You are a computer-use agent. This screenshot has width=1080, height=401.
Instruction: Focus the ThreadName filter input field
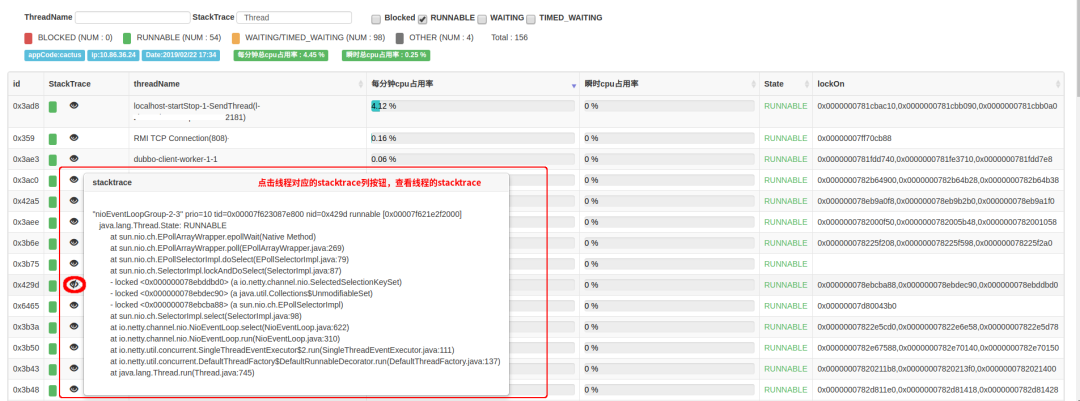(132, 17)
